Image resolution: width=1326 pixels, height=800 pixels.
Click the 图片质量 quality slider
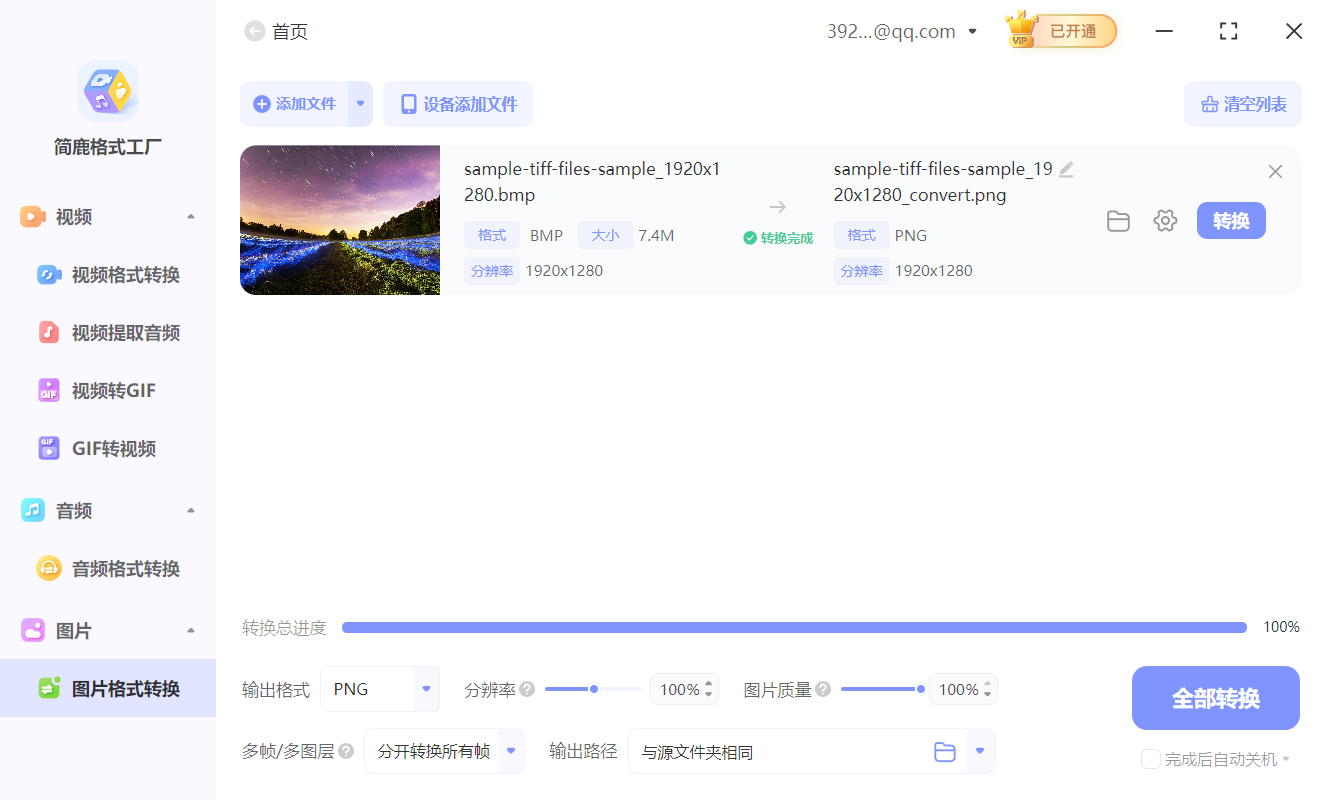882,688
